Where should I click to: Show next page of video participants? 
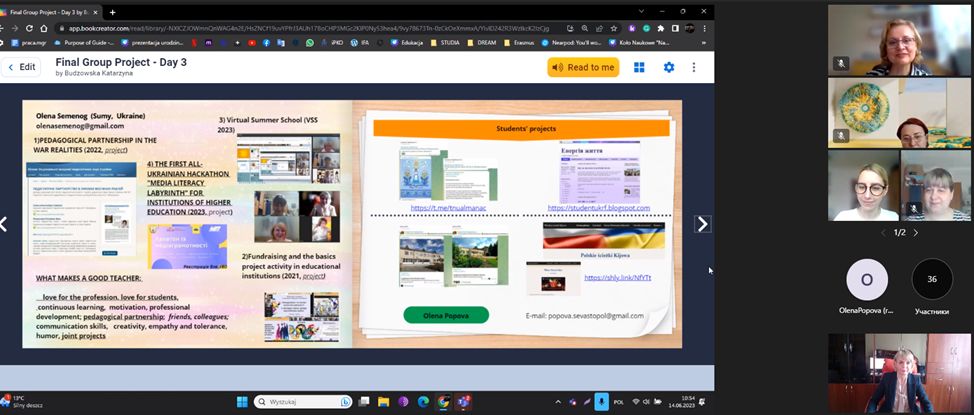915,232
